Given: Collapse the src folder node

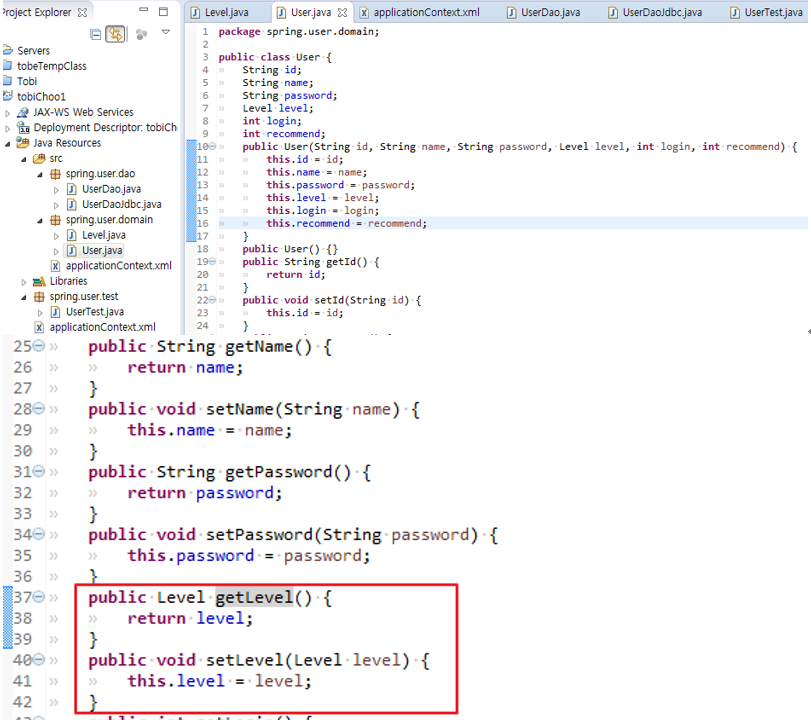Looking at the screenshot, I should [x=24, y=159].
